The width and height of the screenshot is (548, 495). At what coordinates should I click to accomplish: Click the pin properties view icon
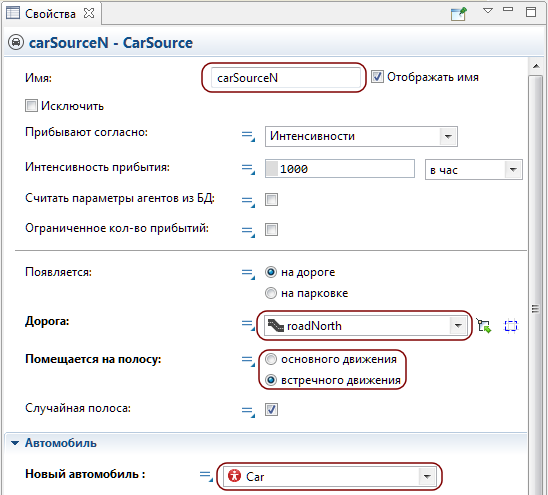point(459,14)
